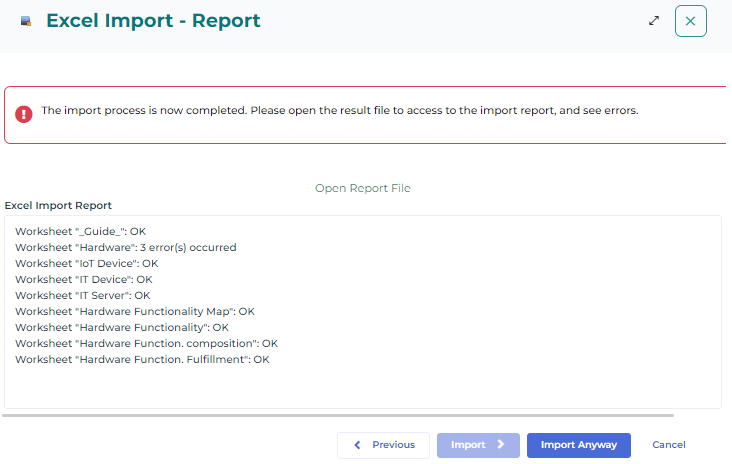Click the red error alert icon
The height and width of the screenshot is (464, 732).
pos(24,112)
